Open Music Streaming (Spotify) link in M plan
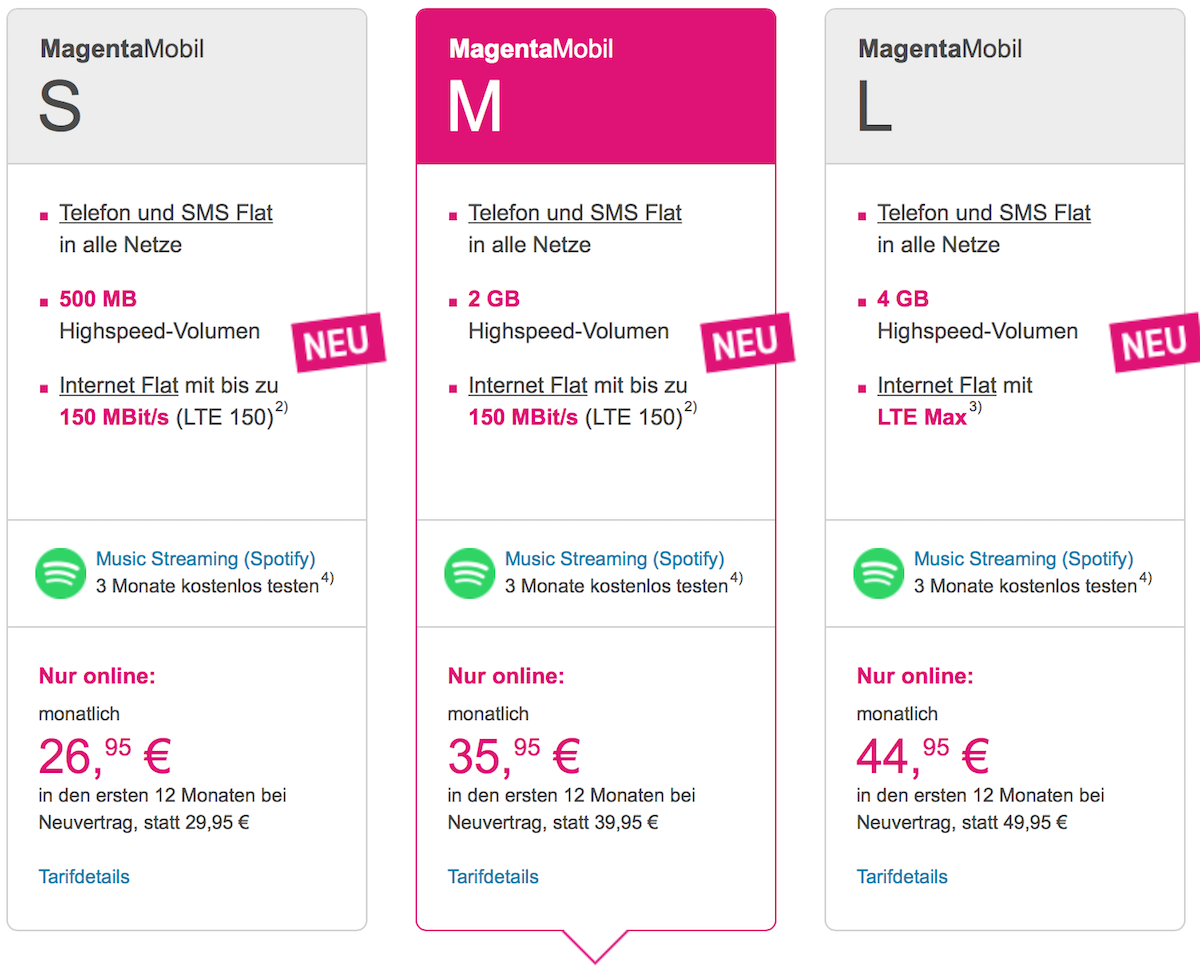 [614, 559]
